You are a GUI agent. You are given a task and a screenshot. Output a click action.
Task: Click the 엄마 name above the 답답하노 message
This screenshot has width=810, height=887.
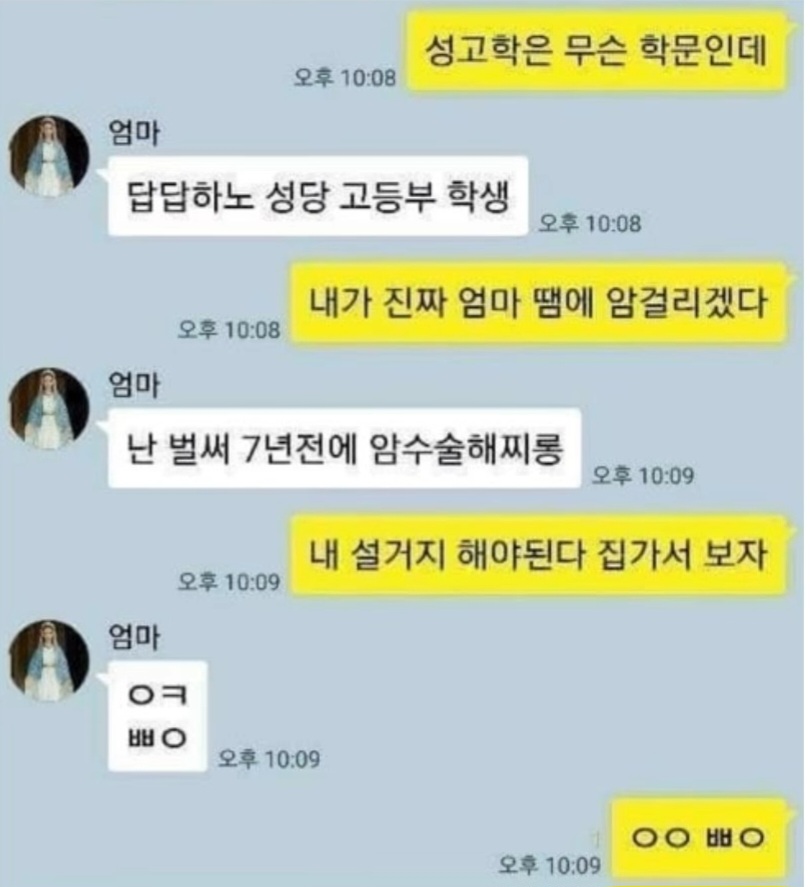pos(134,134)
